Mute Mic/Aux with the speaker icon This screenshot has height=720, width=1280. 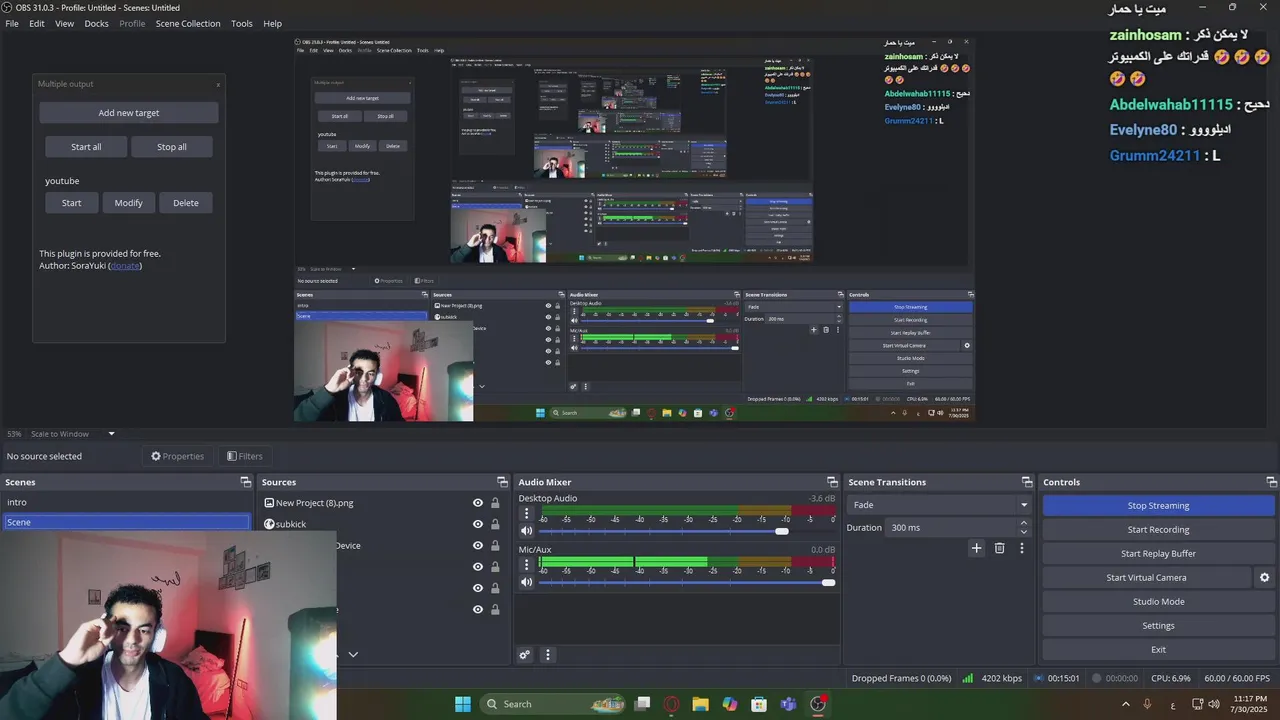point(527,583)
